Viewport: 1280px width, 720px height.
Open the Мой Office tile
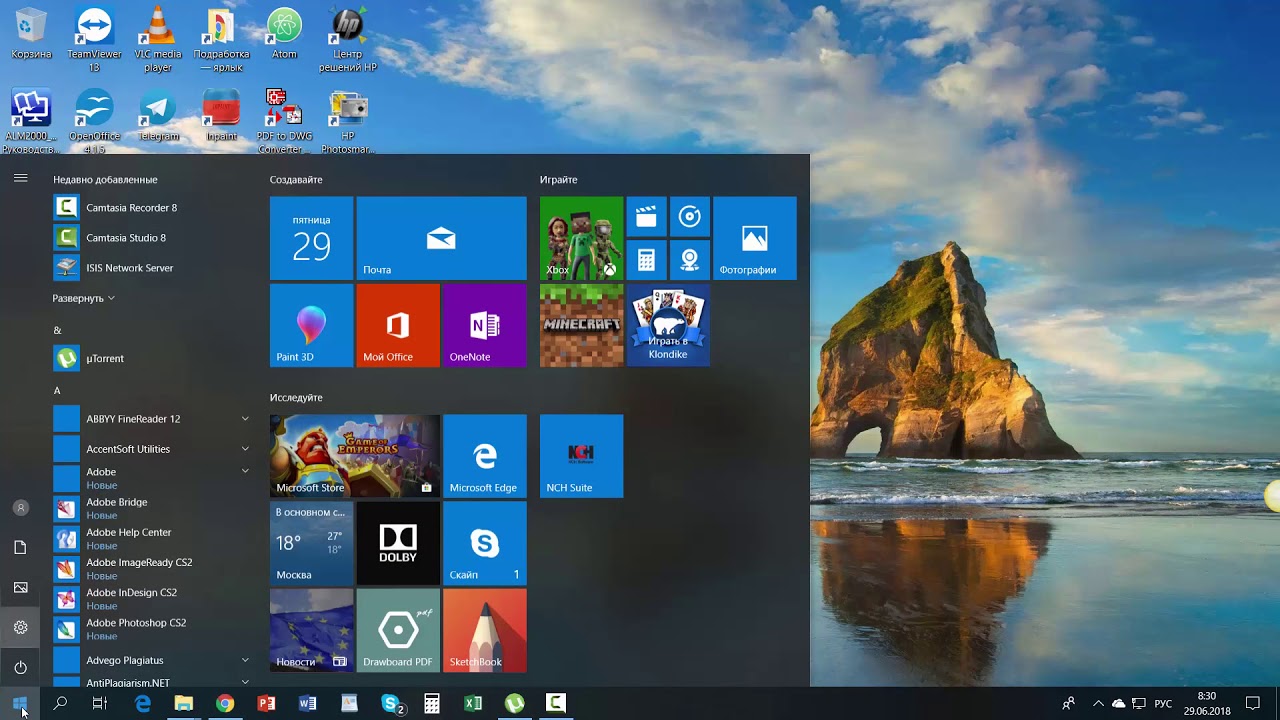tap(398, 325)
